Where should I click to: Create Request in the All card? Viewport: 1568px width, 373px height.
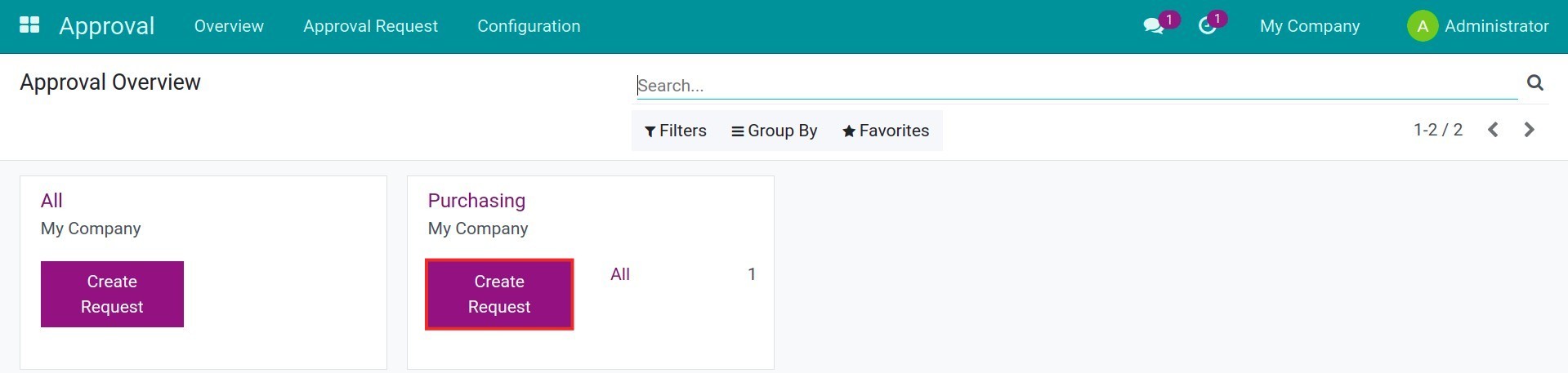click(x=112, y=294)
